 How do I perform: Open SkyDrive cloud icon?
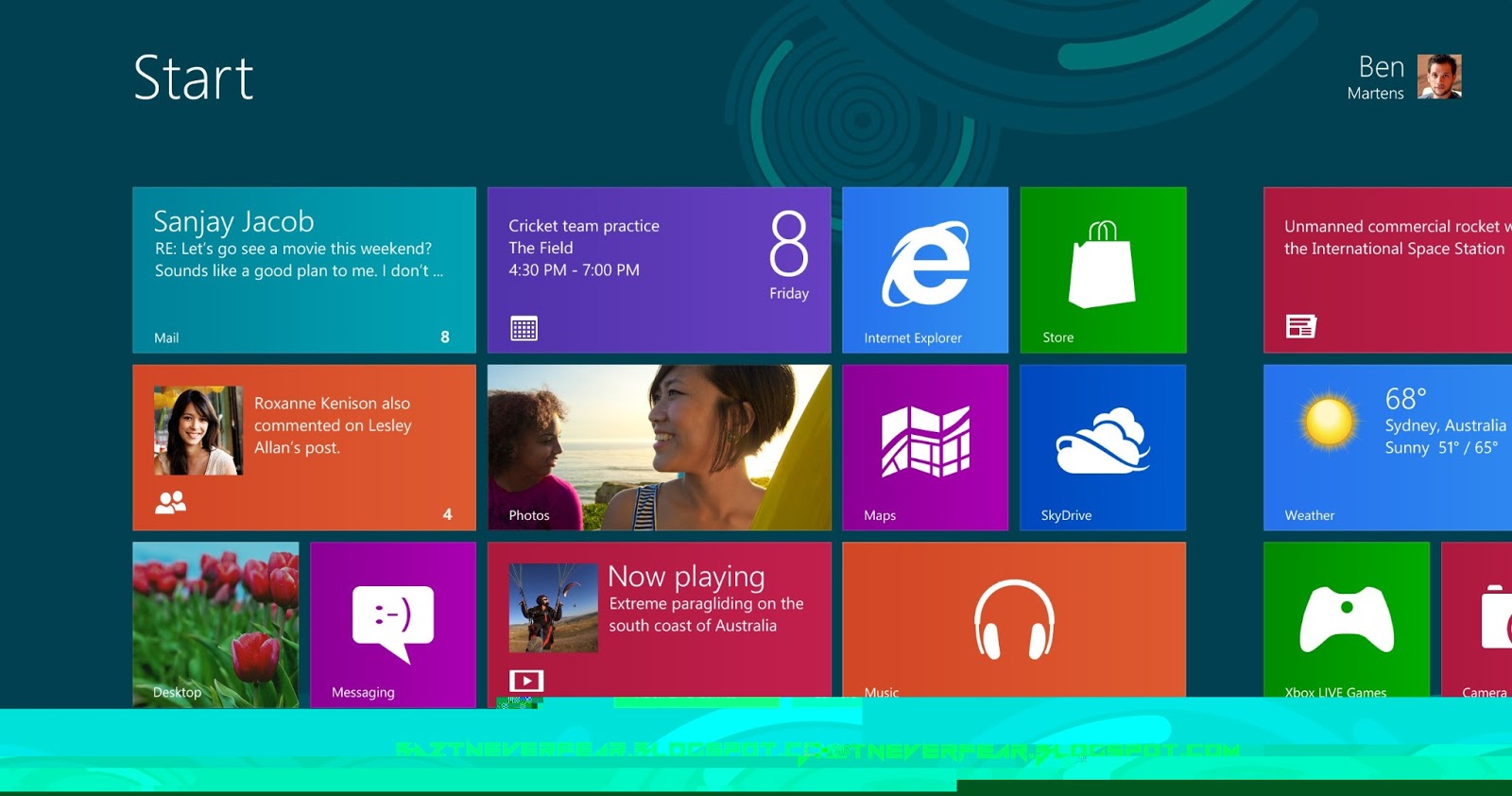pyautogui.click(x=1102, y=441)
